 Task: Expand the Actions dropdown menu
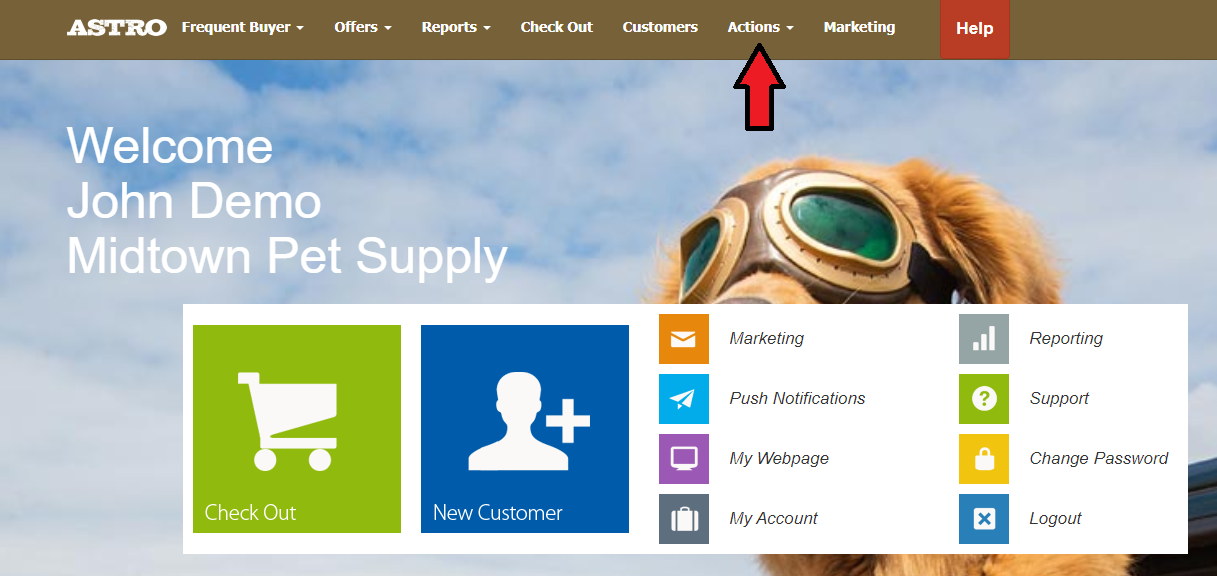(x=761, y=28)
